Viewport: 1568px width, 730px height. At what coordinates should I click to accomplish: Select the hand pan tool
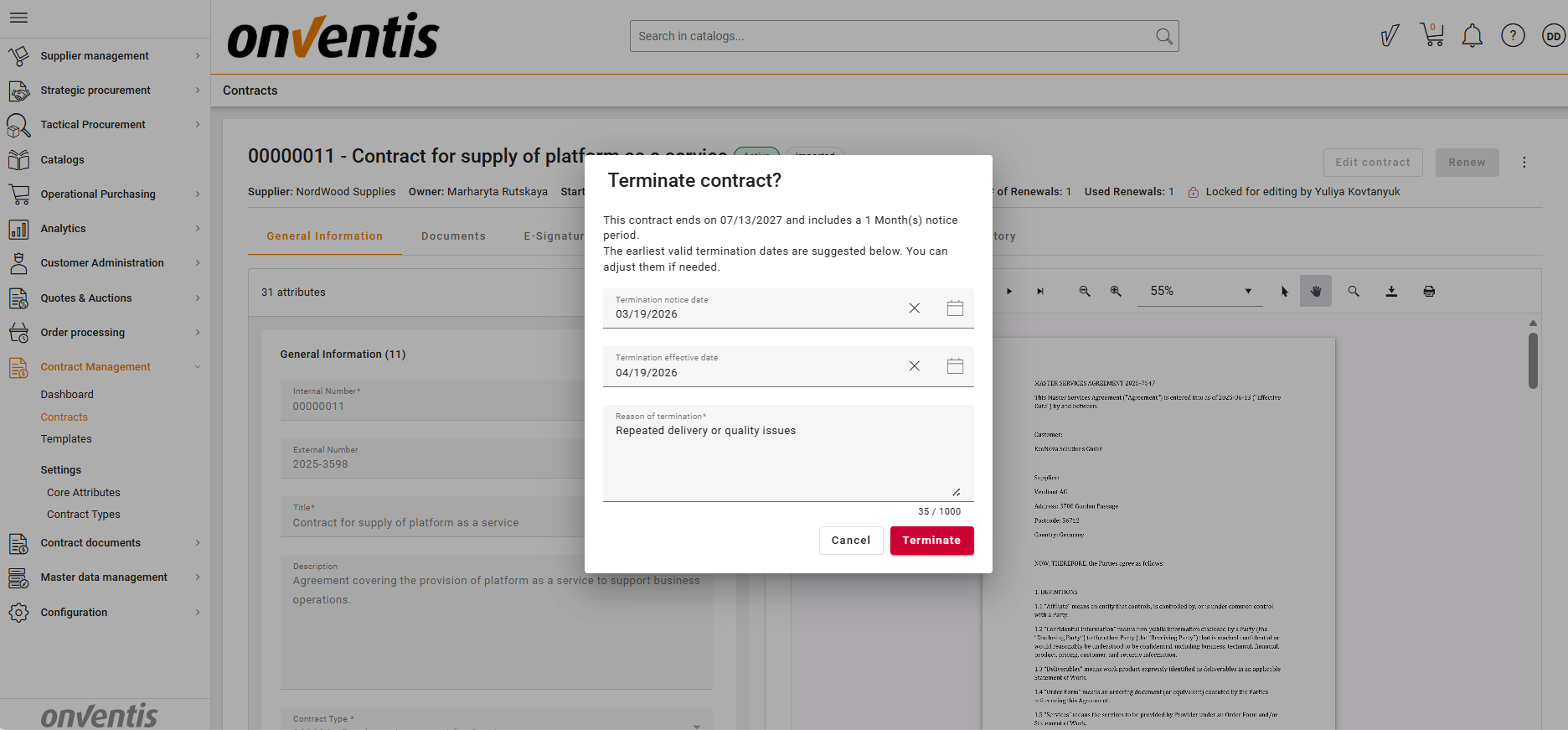[1315, 292]
